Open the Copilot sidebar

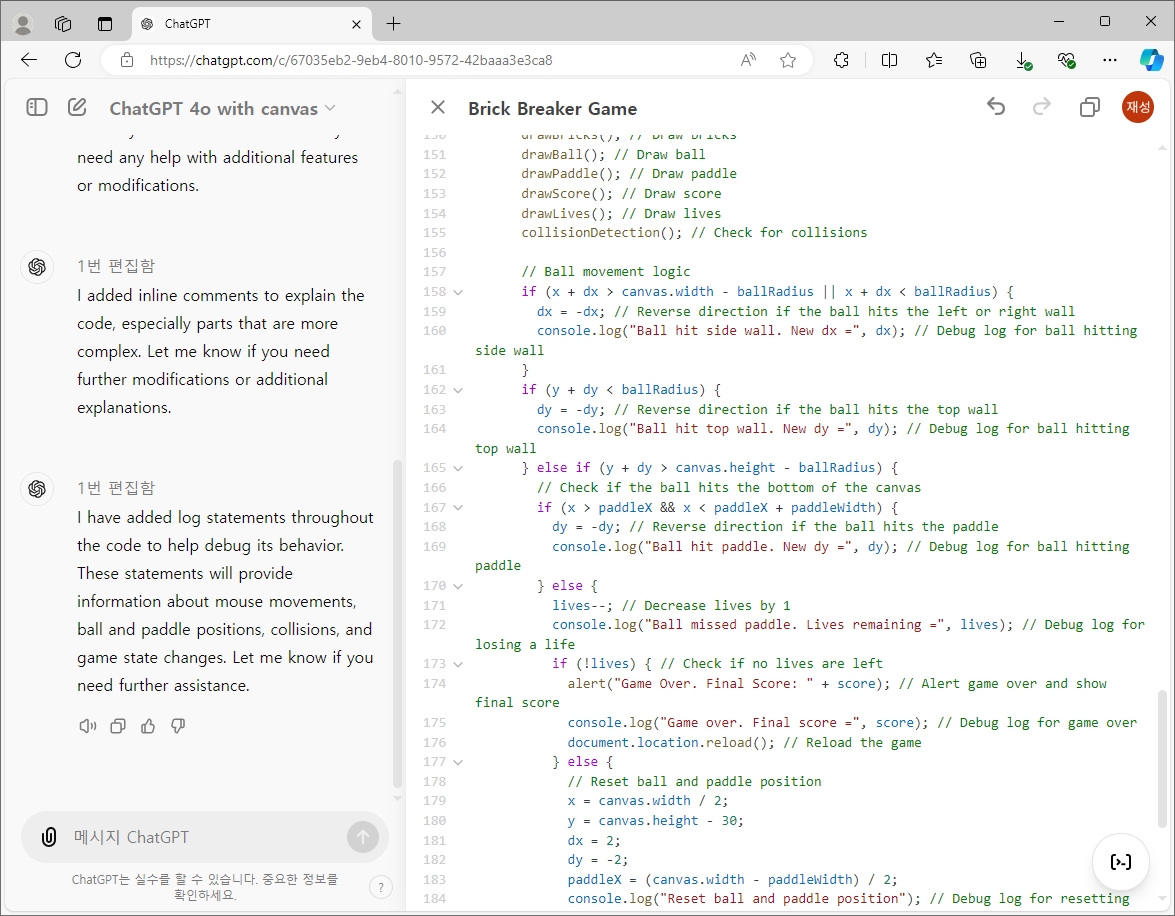click(1152, 60)
